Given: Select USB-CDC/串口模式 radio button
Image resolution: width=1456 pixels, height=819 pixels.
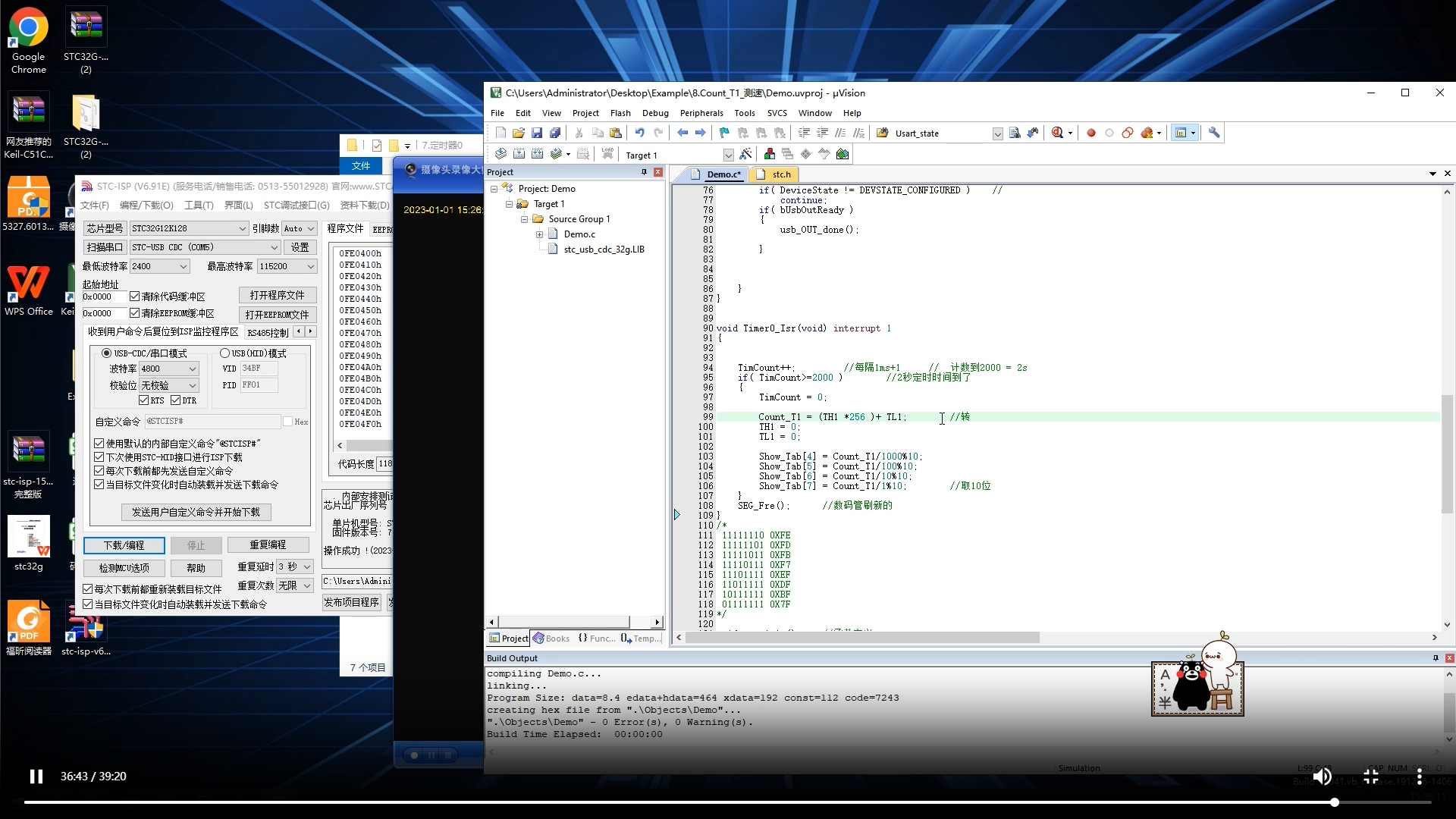Looking at the screenshot, I should pyautogui.click(x=106, y=353).
